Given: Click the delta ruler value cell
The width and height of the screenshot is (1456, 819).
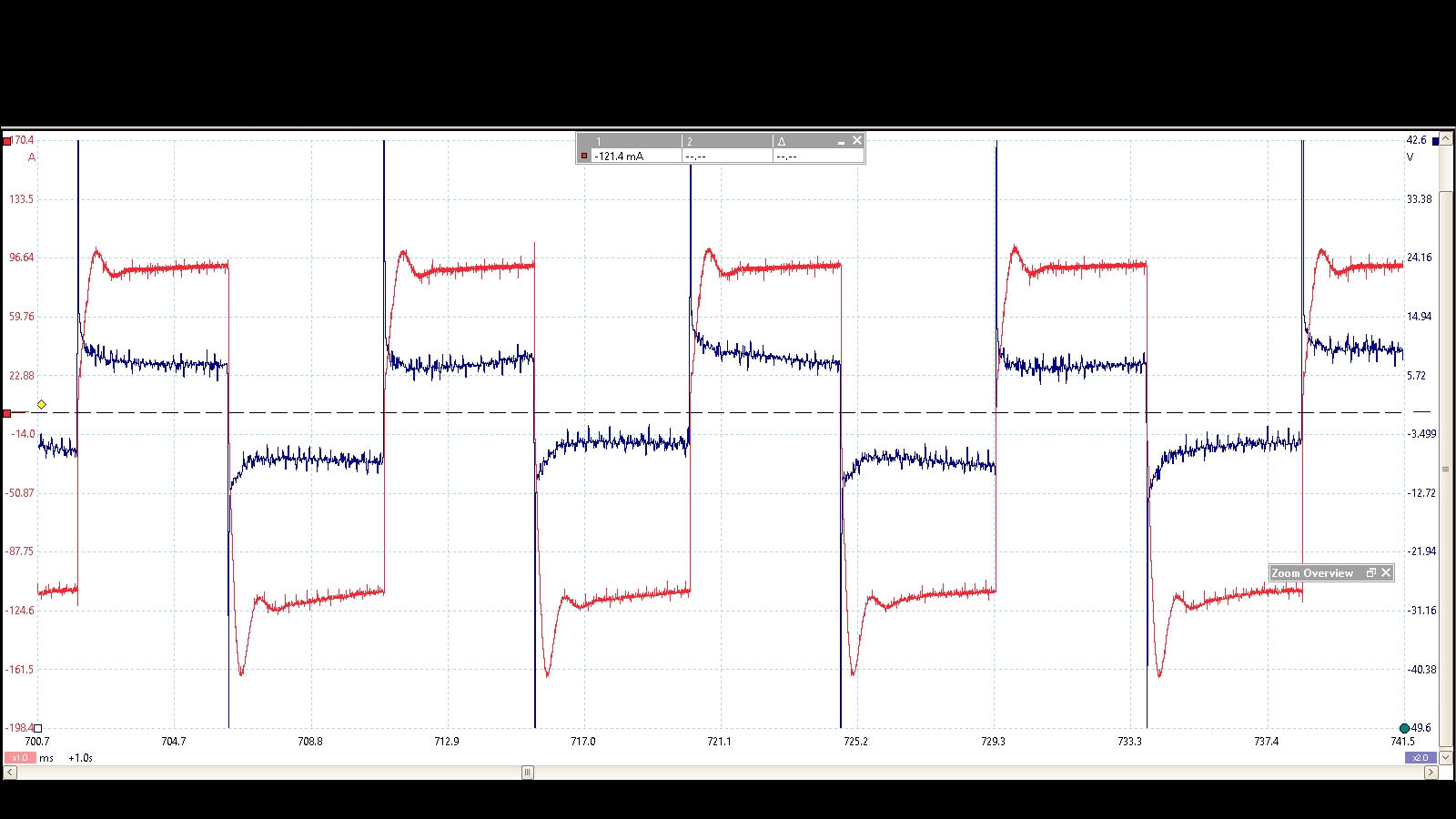Looking at the screenshot, I should click(x=817, y=157).
